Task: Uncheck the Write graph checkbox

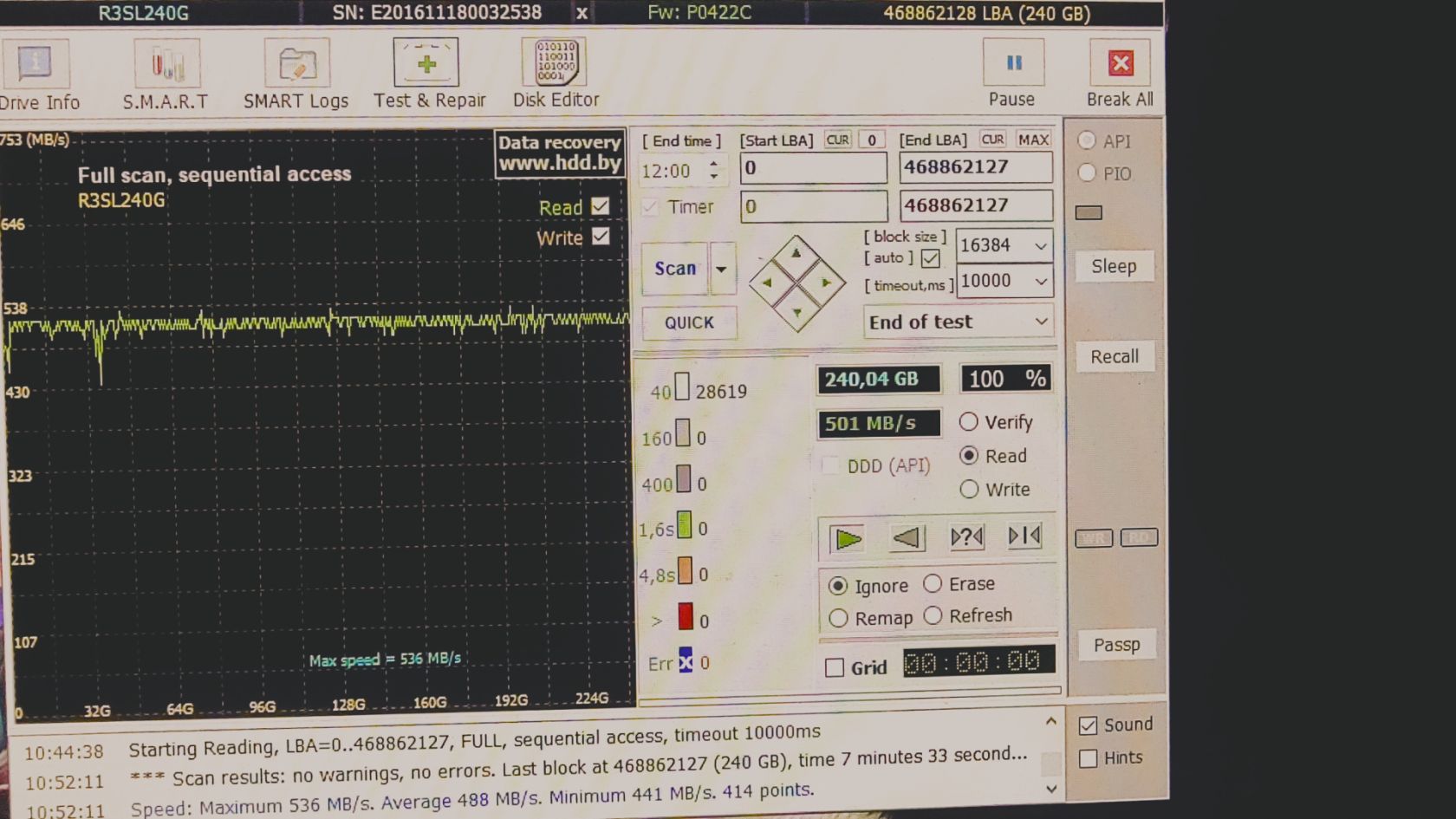Action: [x=601, y=237]
